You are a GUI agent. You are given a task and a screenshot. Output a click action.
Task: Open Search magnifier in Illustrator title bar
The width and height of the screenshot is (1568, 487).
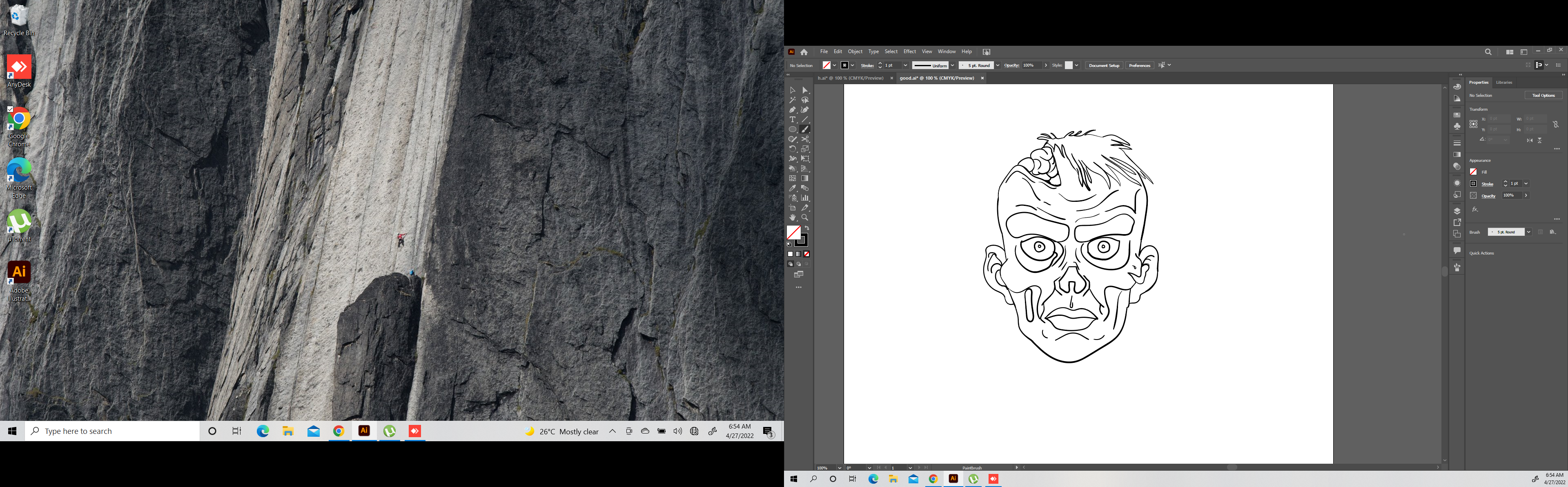(x=1488, y=52)
